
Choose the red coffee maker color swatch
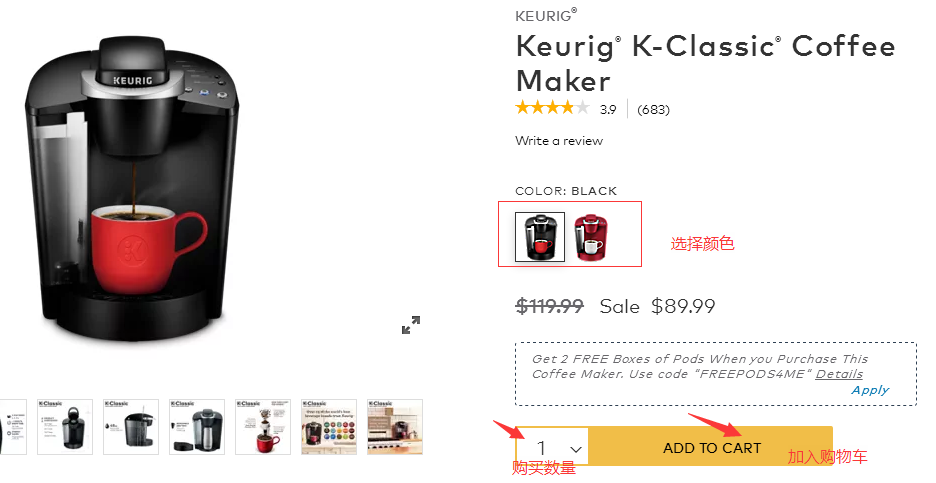[x=590, y=236]
